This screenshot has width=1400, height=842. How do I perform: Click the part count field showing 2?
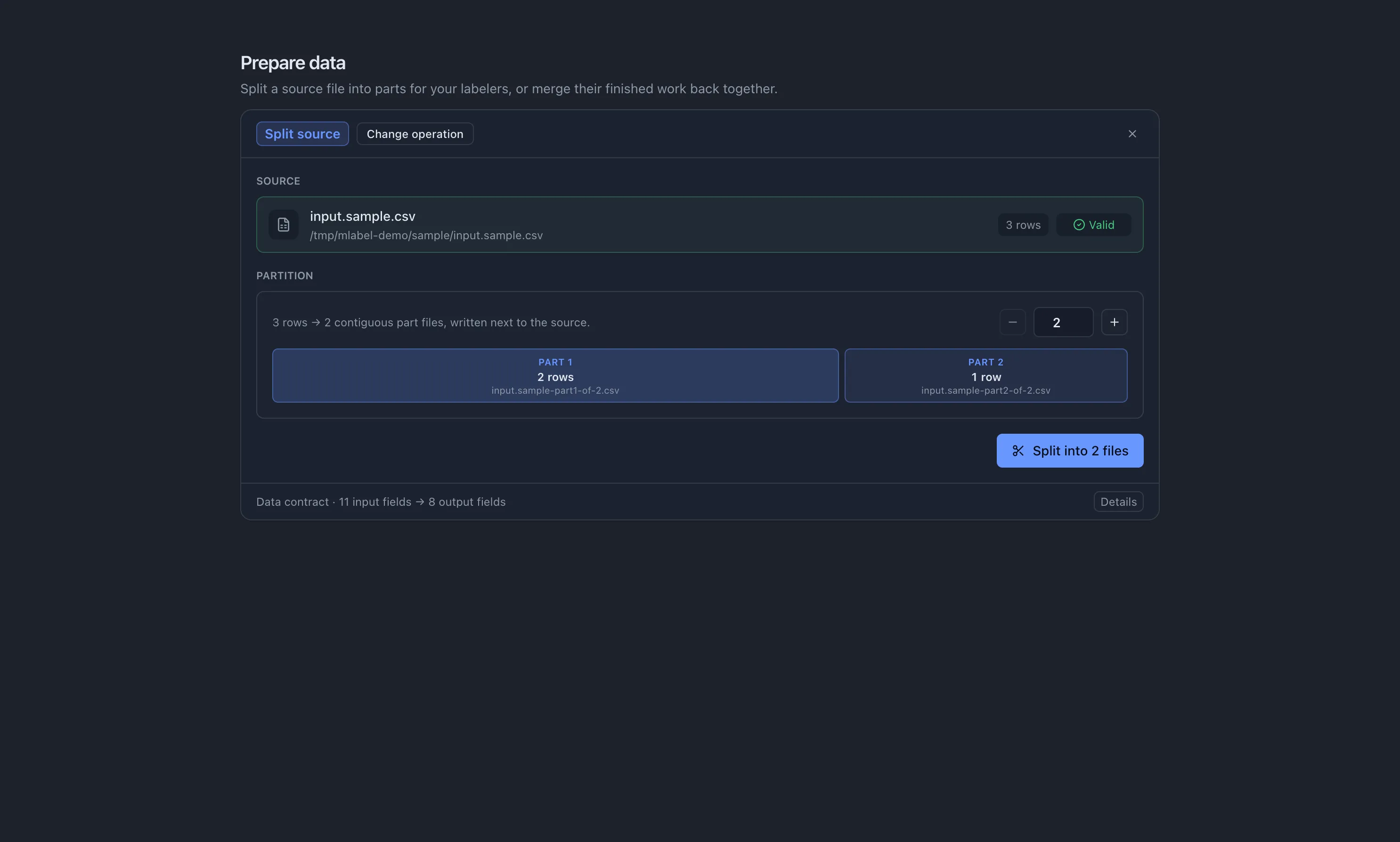(1063, 322)
